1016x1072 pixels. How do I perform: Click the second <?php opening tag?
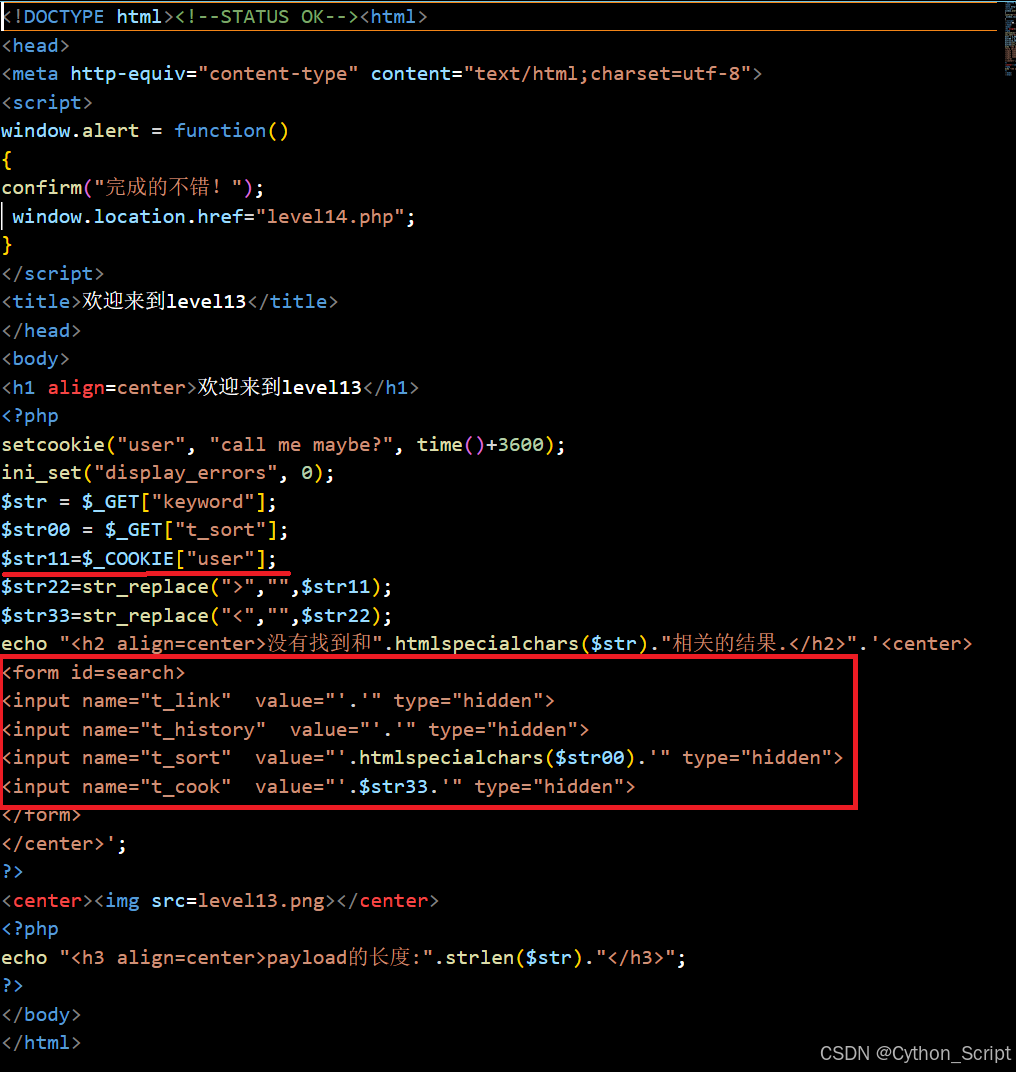[x=30, y=929]
